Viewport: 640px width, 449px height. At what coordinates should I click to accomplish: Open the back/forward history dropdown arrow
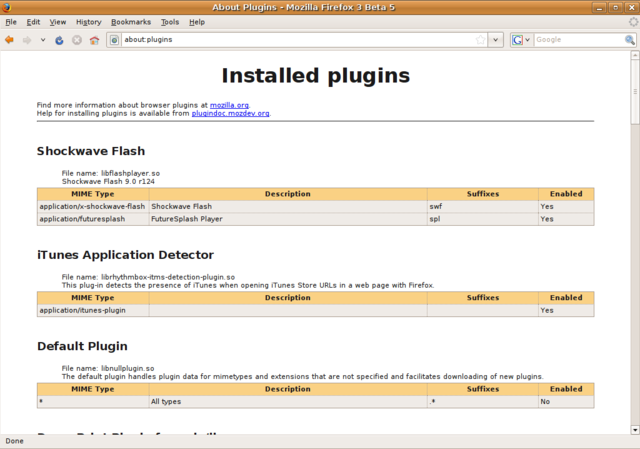coord(43,40)
